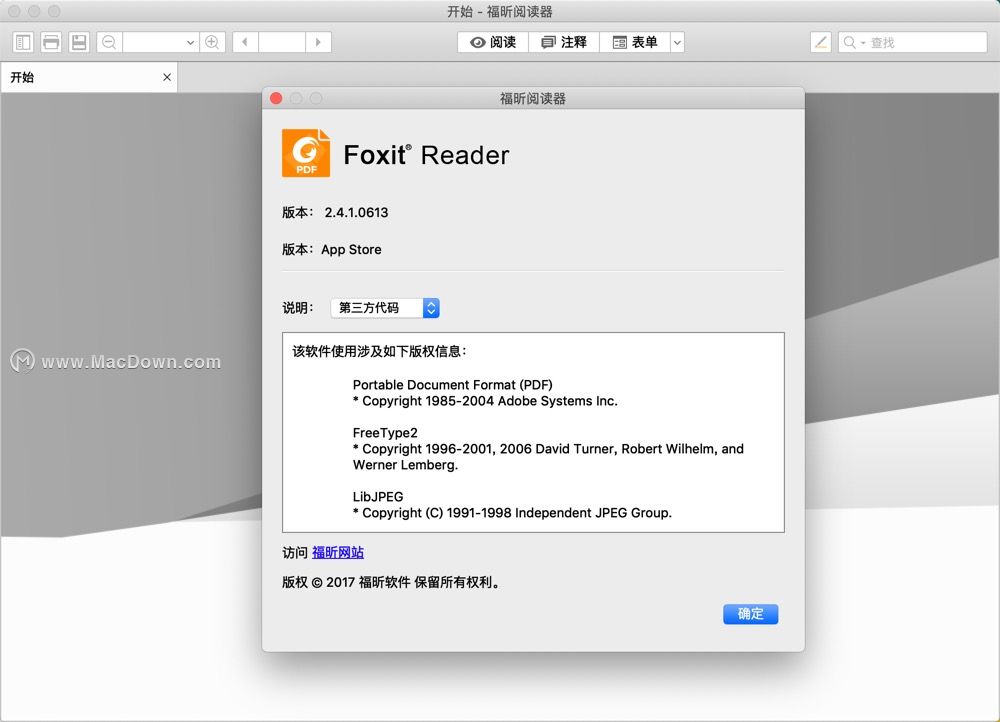Viewport: 1000px width, 722px height.
Task: Click the Print icon in toolbar
Action: 51,43
